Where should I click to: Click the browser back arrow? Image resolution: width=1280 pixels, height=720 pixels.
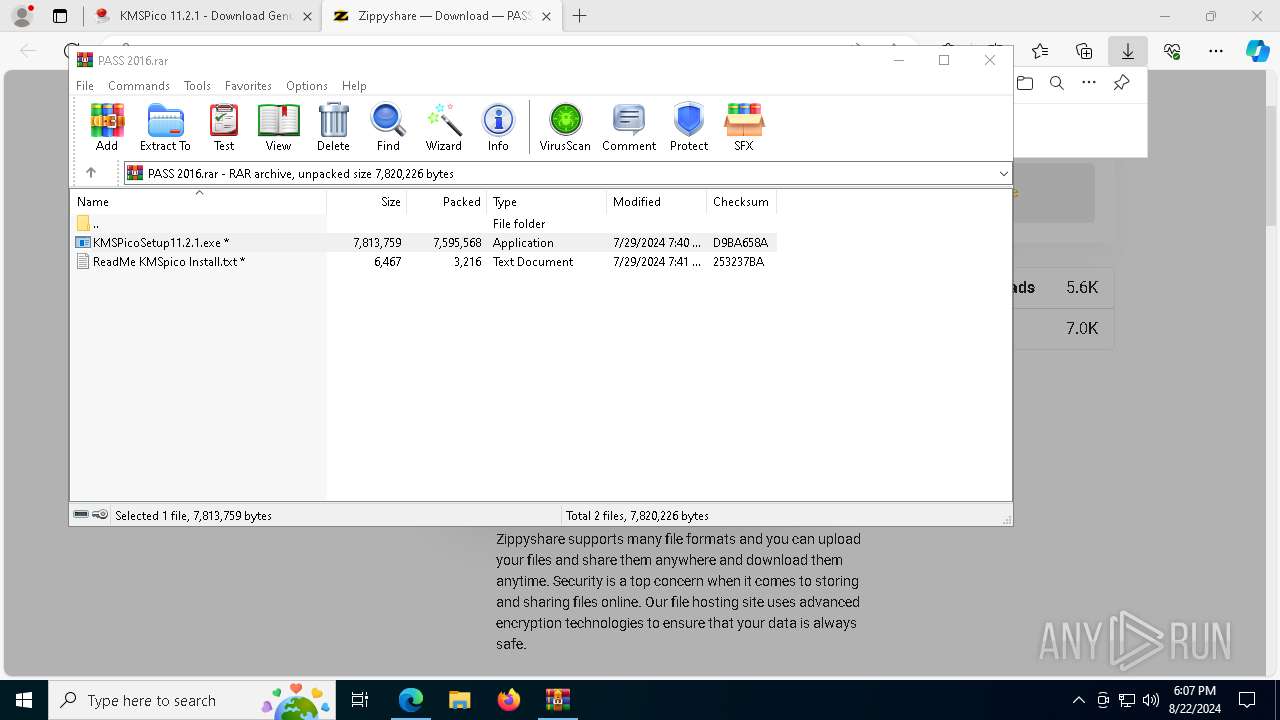(x=28, y=51)
